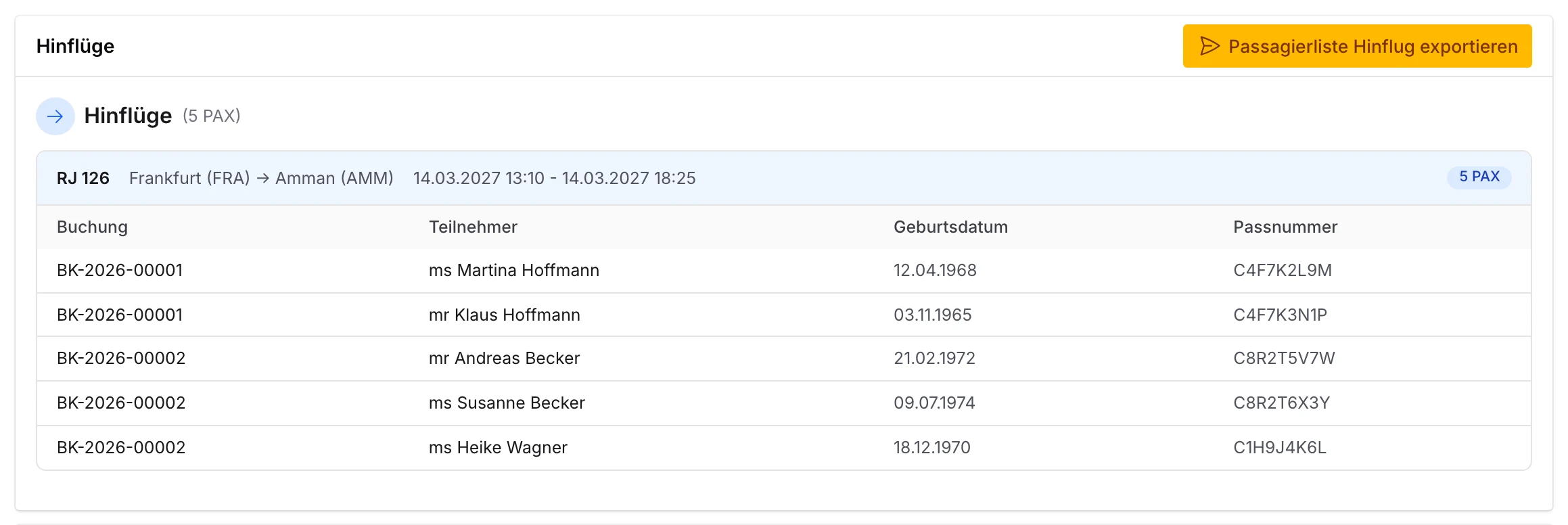The image size is (1568, 525).
Task: Click the blue arrow icon beside Hinflüge
Action: click(x=55, y=116)
